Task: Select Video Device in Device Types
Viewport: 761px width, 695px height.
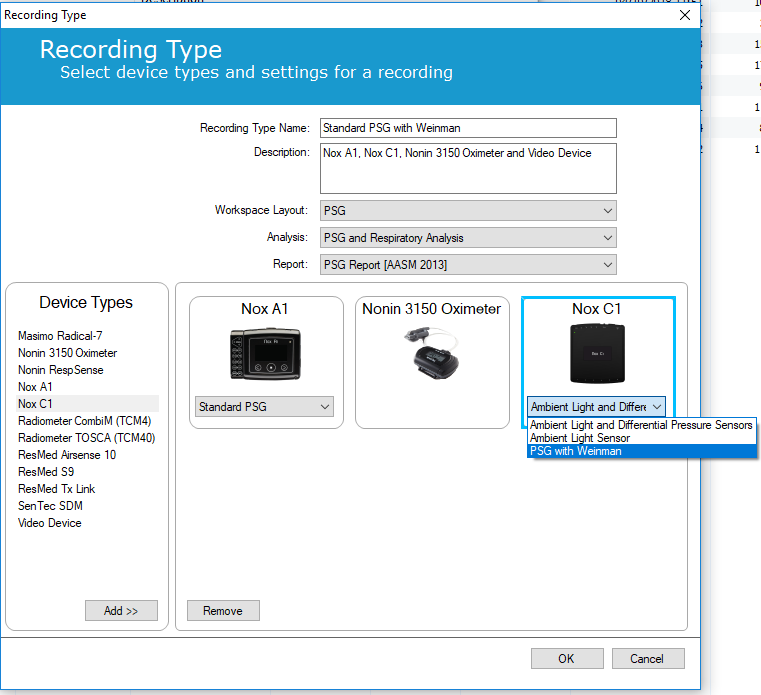Action: point(50,523)
